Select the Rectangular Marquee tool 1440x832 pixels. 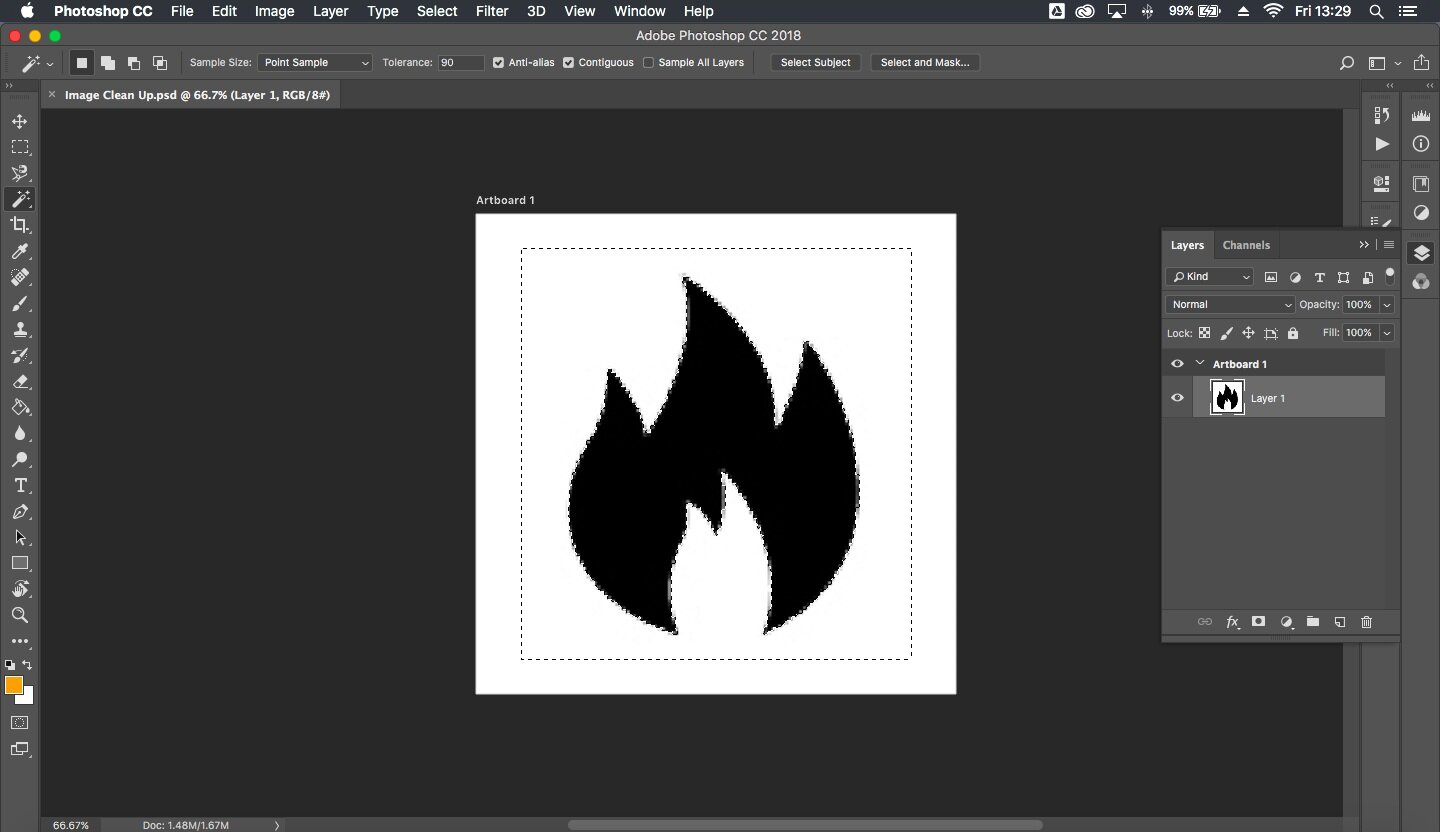pyautogui.click(x=19, y=147)
